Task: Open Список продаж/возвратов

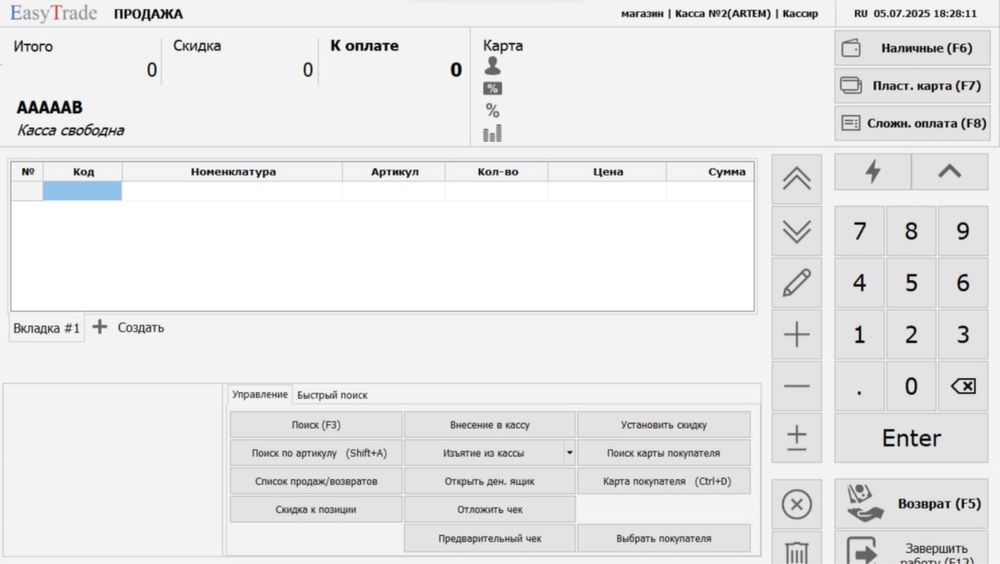Action: pos(316,481)
